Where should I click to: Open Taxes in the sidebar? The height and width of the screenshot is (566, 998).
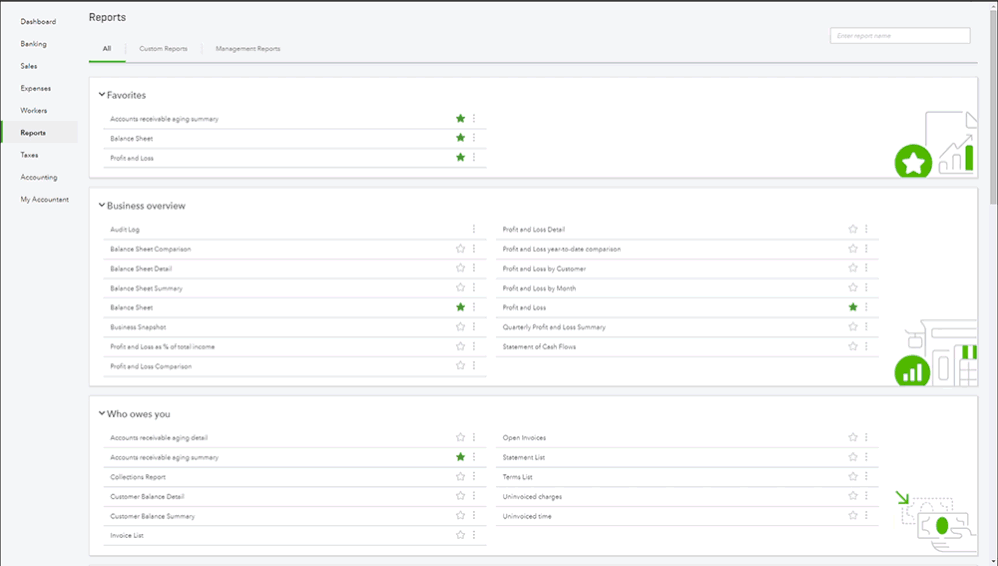[29, 155]
